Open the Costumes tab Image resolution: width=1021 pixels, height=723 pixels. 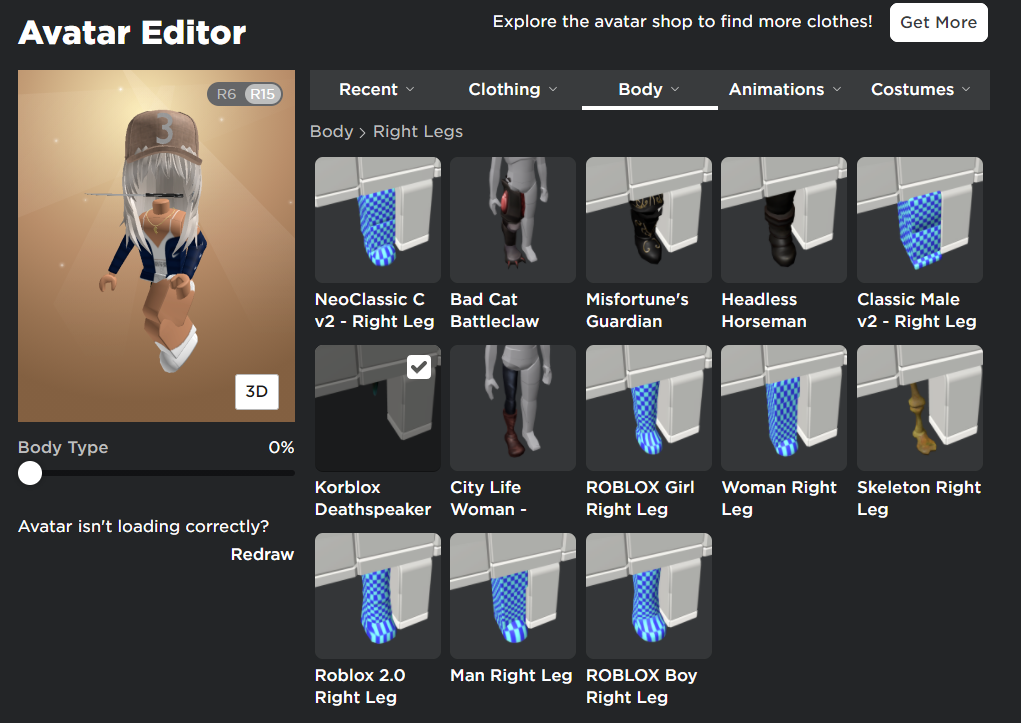click(x=921, y=89)
